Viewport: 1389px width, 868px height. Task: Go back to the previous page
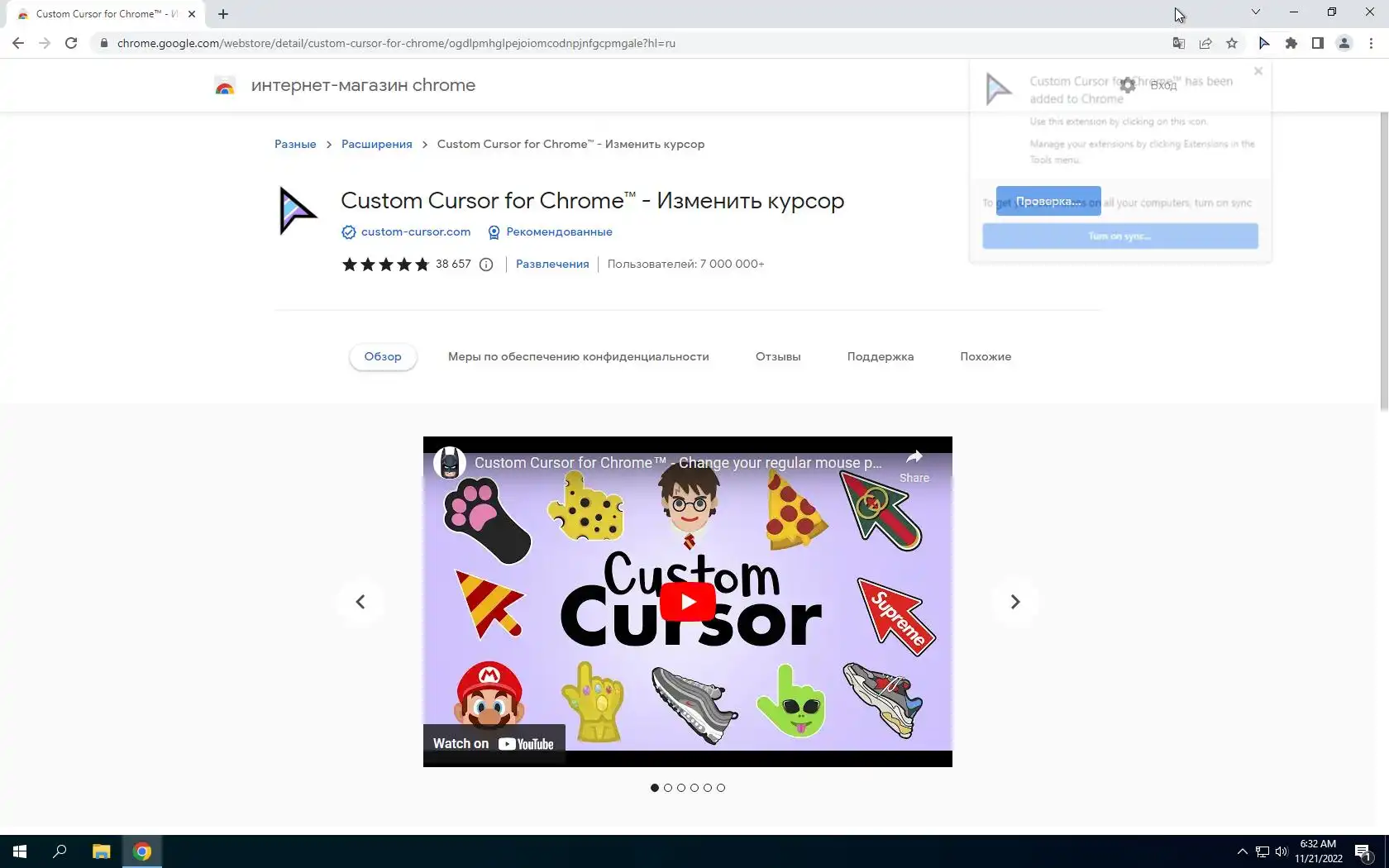click(18, 43)
